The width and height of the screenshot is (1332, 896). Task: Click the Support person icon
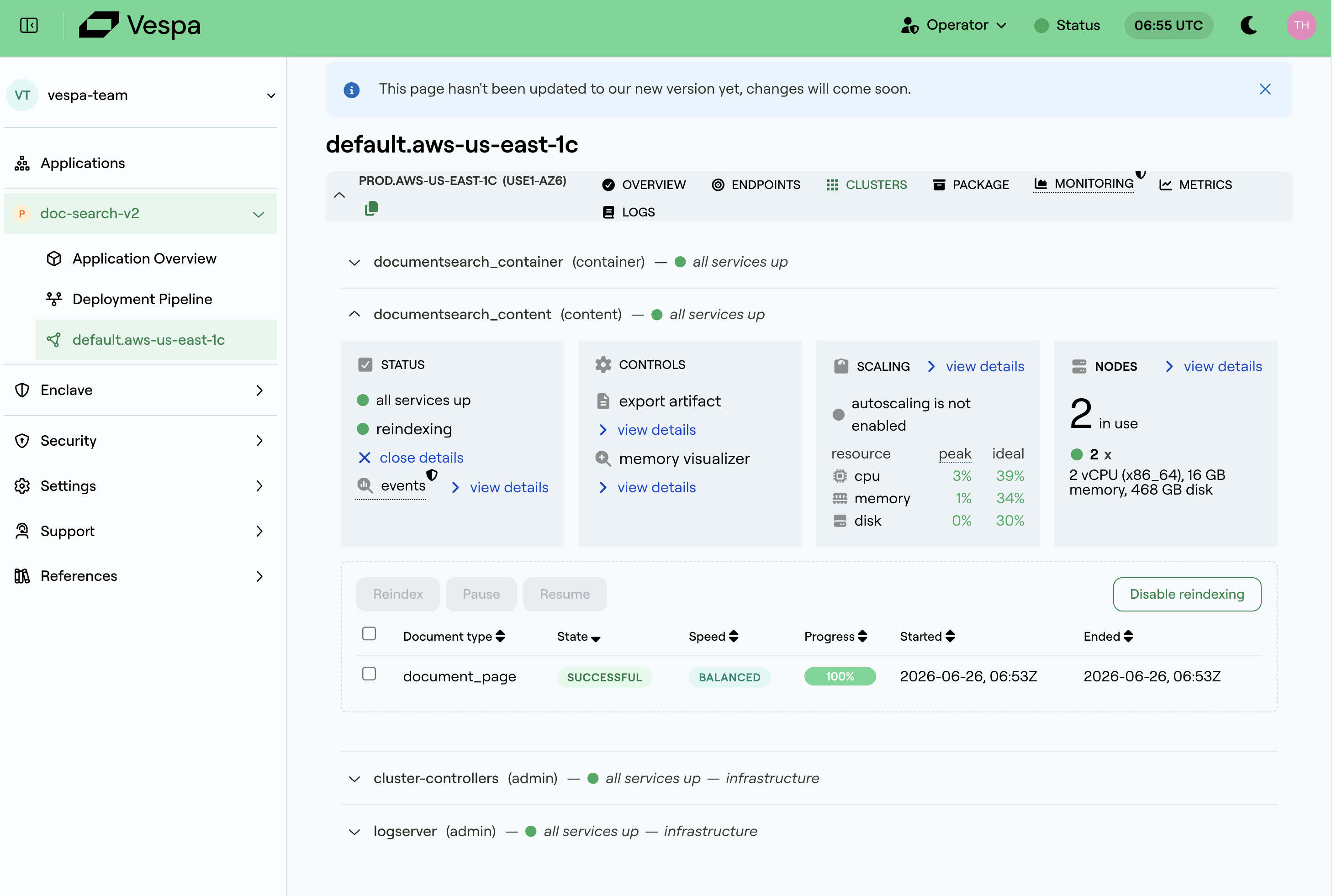tap(22, 531)
